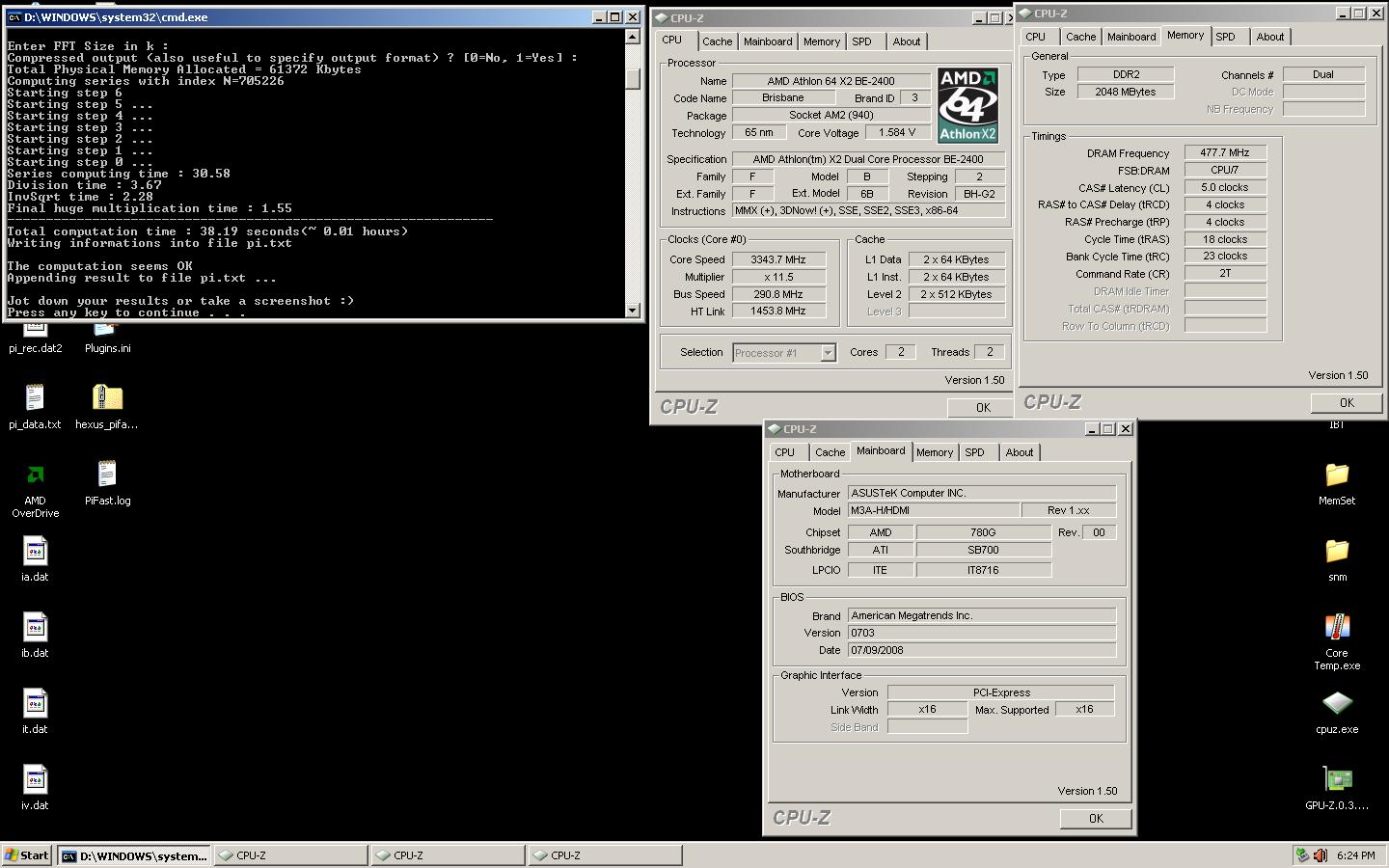Screen dimensions: 1389x868
Task: Switch to Mainboard tab in CPU window
Action: (768, 41)
